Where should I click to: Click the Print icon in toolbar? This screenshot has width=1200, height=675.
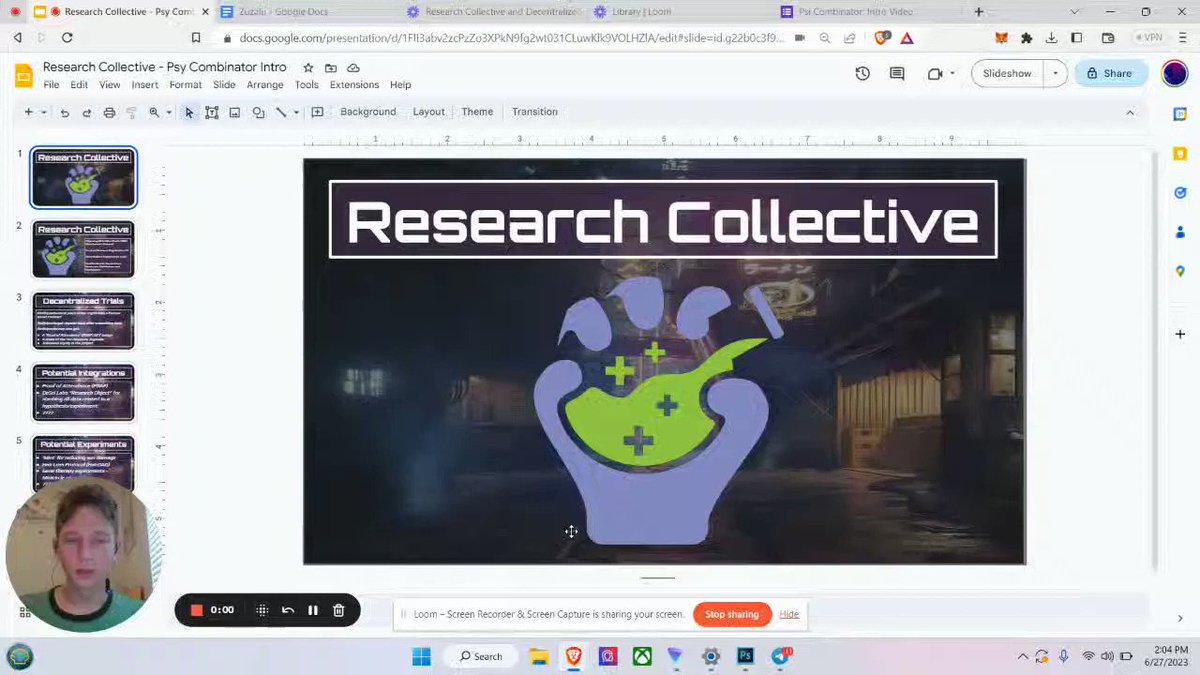pos(110,112)
